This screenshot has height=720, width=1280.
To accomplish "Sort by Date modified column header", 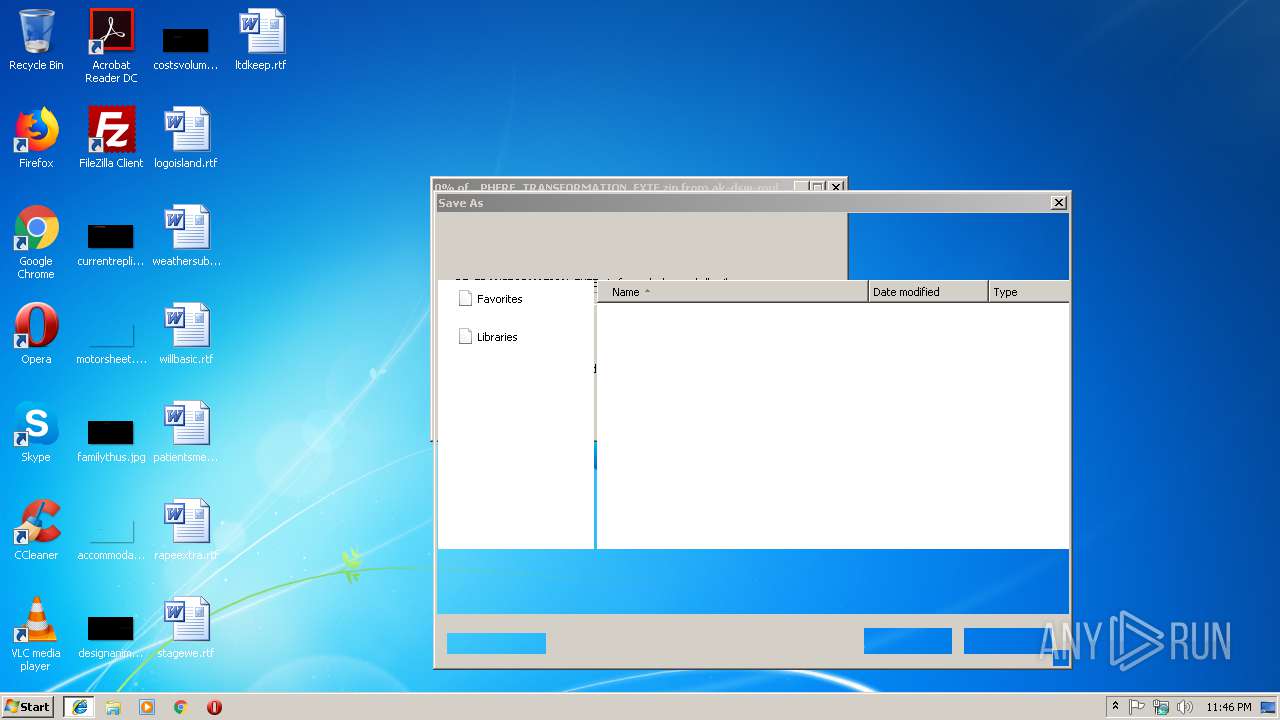I will [928, 292].
